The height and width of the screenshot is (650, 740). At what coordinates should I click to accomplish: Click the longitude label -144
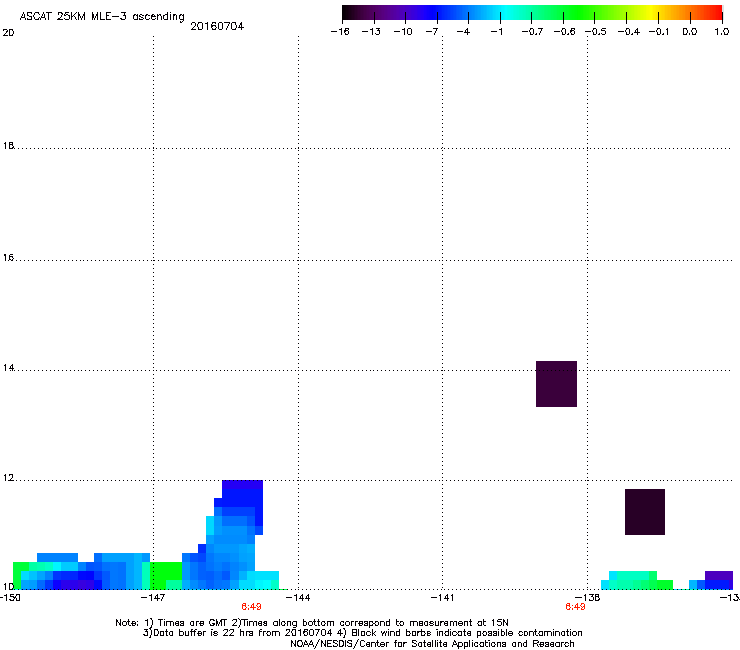(299, 598)
